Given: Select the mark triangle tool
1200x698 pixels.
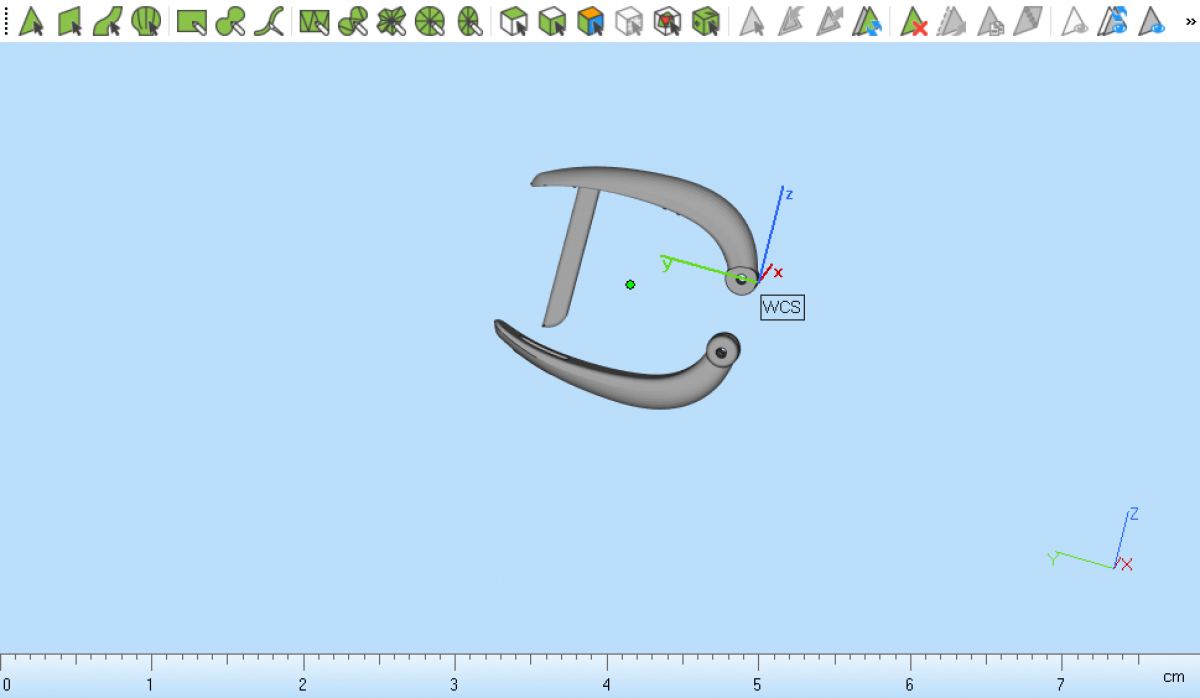Looking at the screenshot, I should [x=31, y=21].
